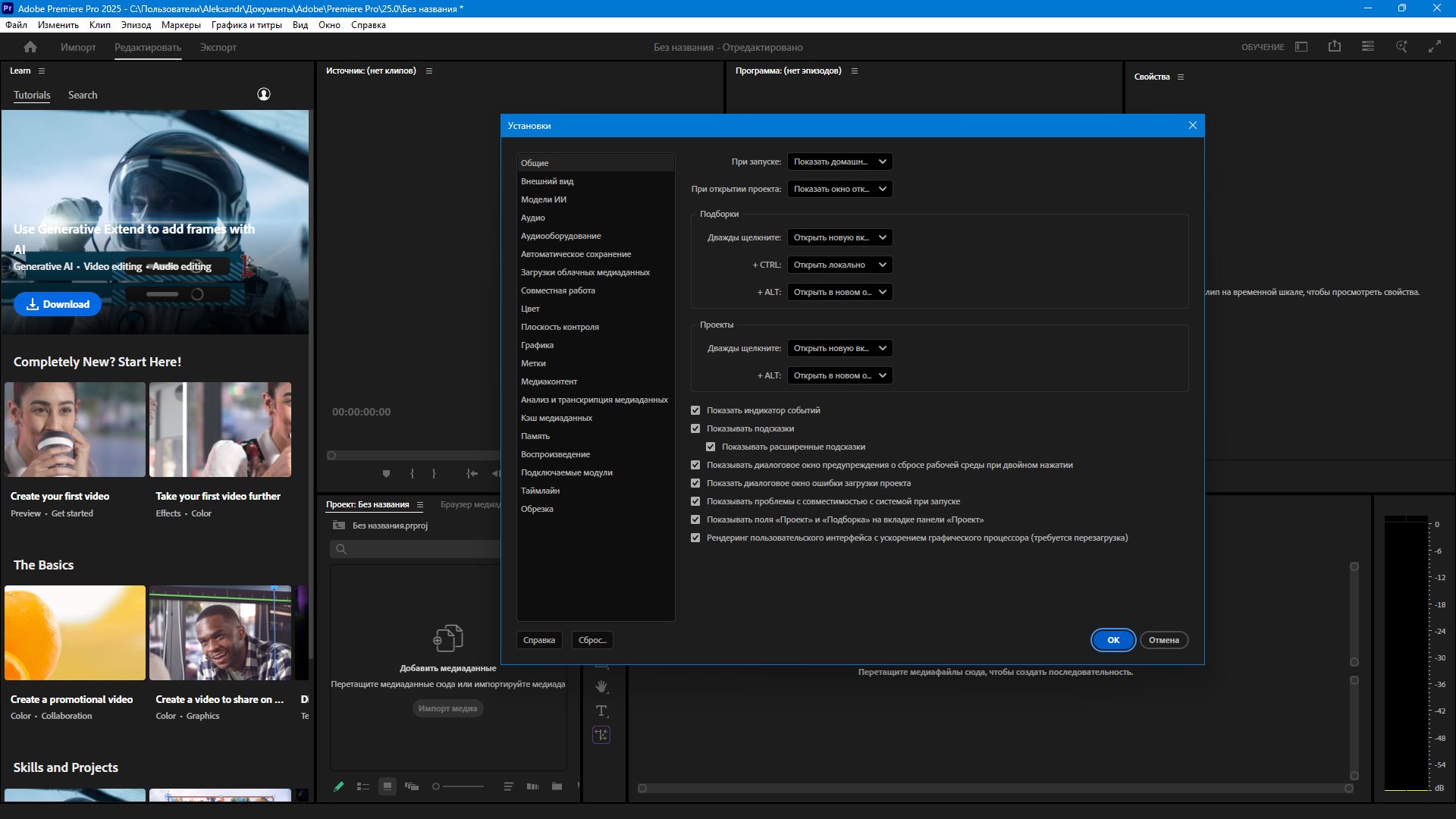Viewport: 1456px width, 819px height.
Task: Select the Type (T) tool
Action: pos(601,711)
